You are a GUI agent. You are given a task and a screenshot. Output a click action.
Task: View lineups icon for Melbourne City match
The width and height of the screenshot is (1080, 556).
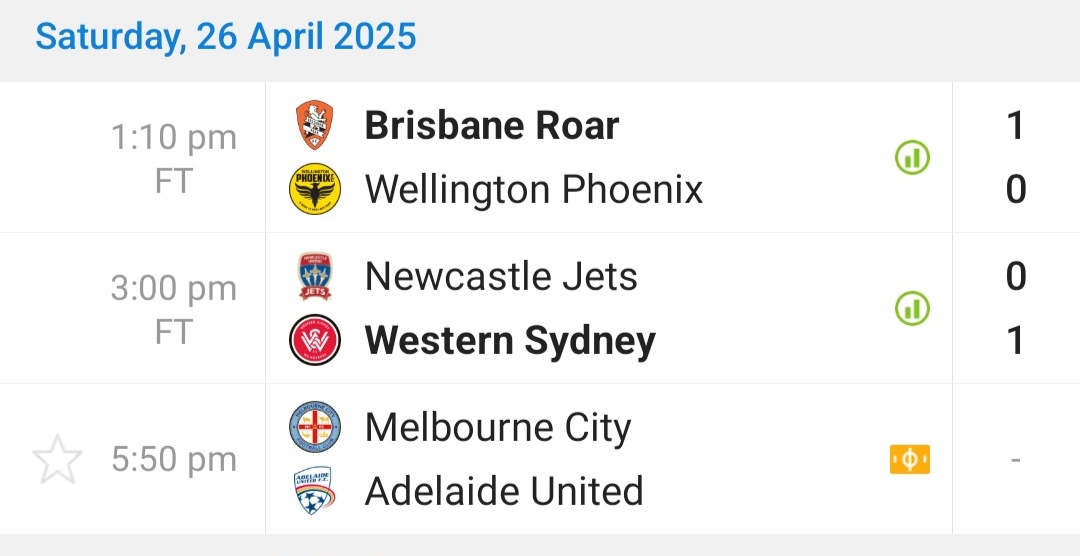(909, 459)
